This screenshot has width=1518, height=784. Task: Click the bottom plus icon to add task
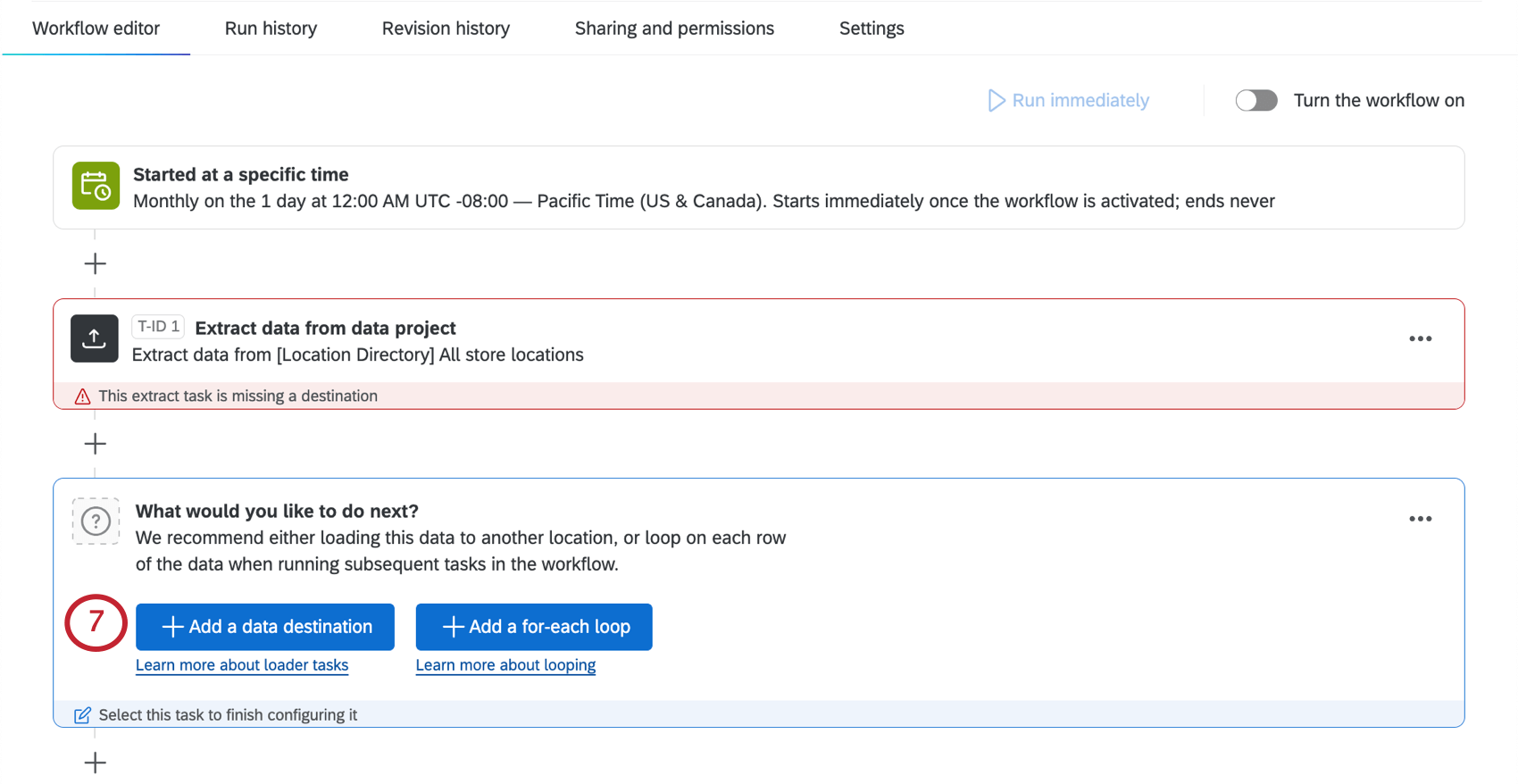95,763
